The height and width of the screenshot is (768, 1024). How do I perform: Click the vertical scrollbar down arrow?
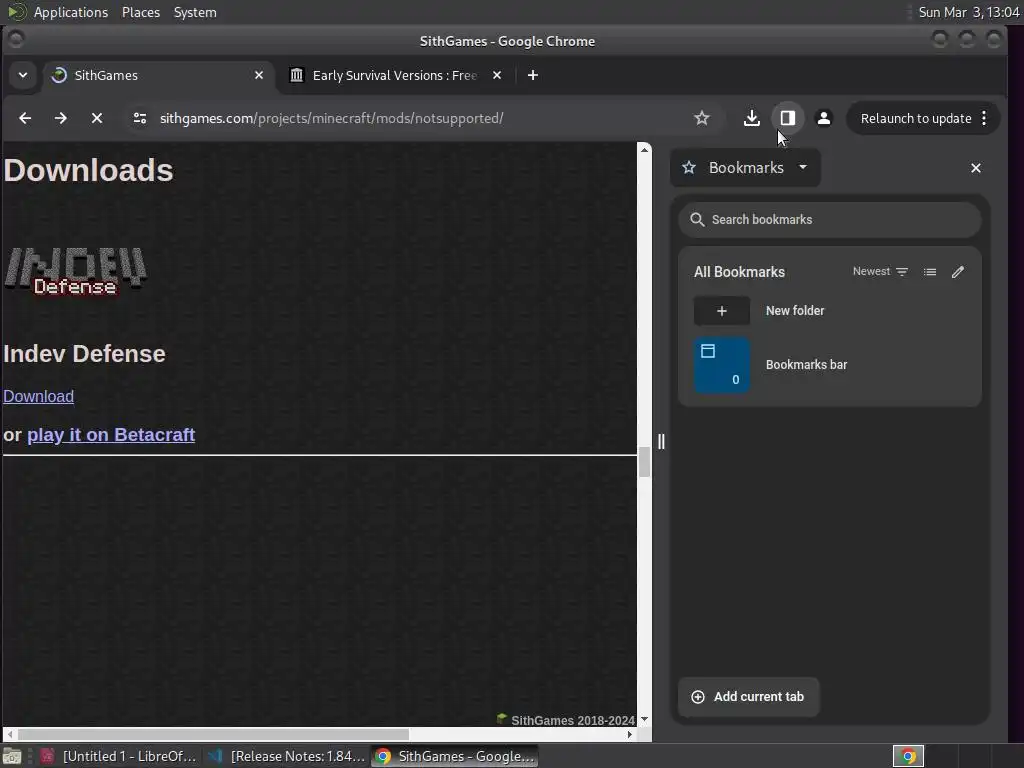coord(644,719)
